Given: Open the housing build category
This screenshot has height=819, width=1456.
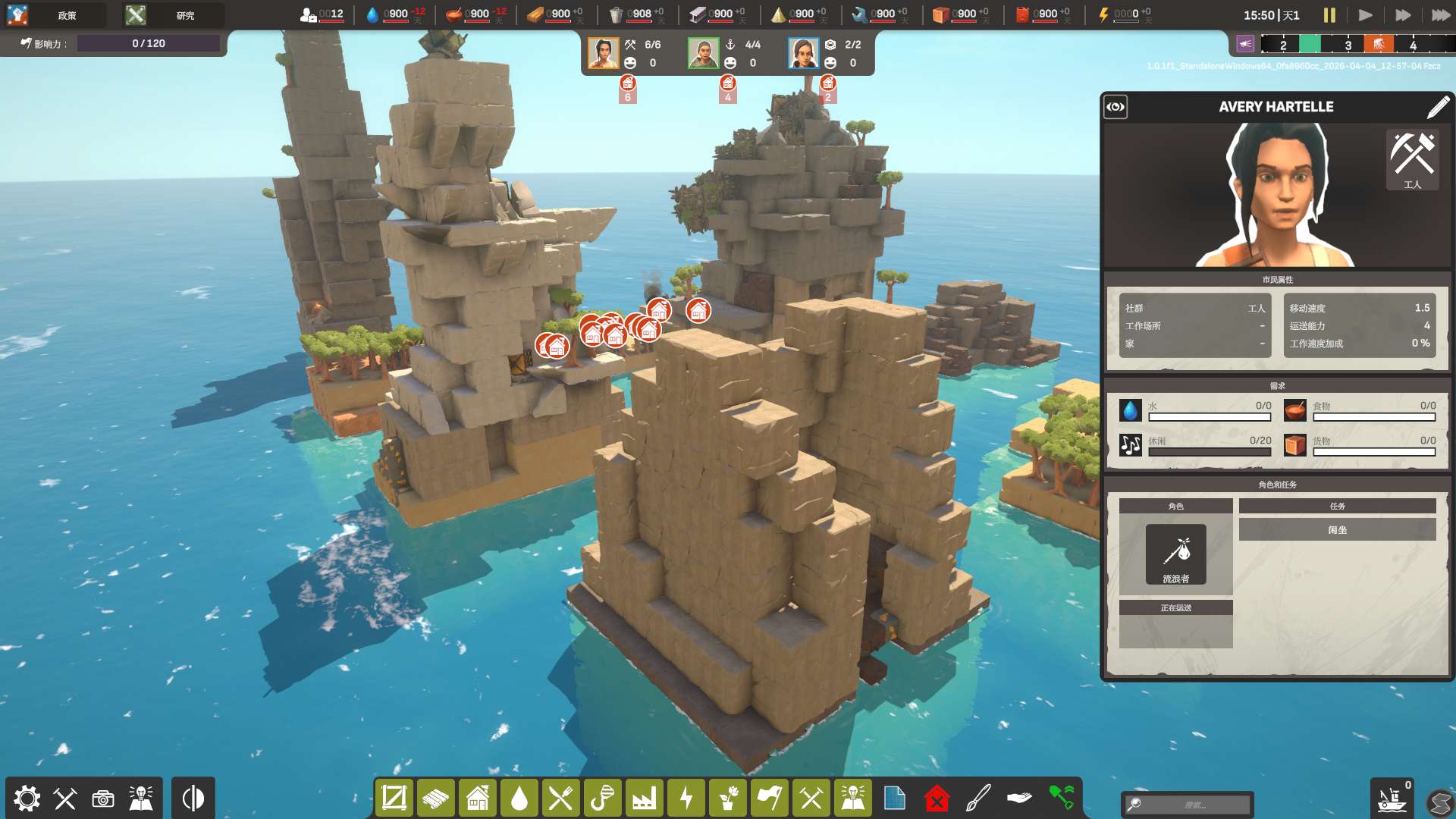Looking at the screenshot, I should pyautogui.click(x=478, y=798).
